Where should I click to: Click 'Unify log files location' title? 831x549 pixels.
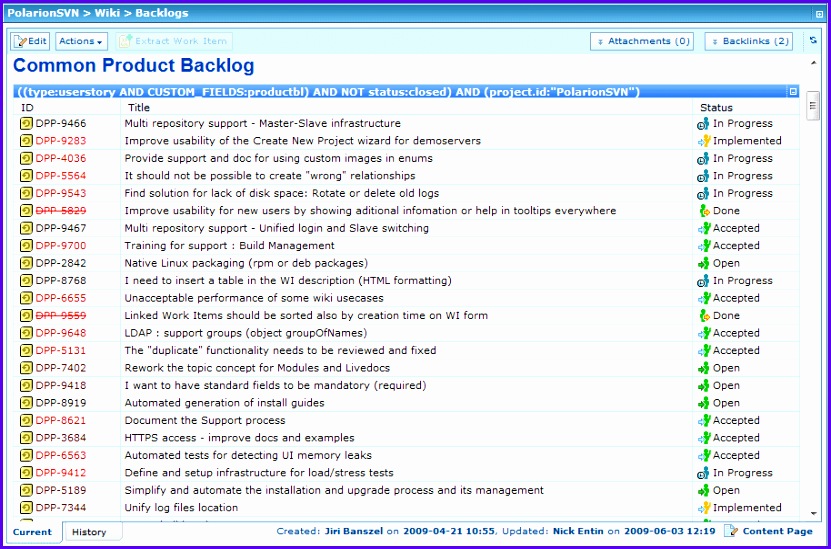click(181, 509)
